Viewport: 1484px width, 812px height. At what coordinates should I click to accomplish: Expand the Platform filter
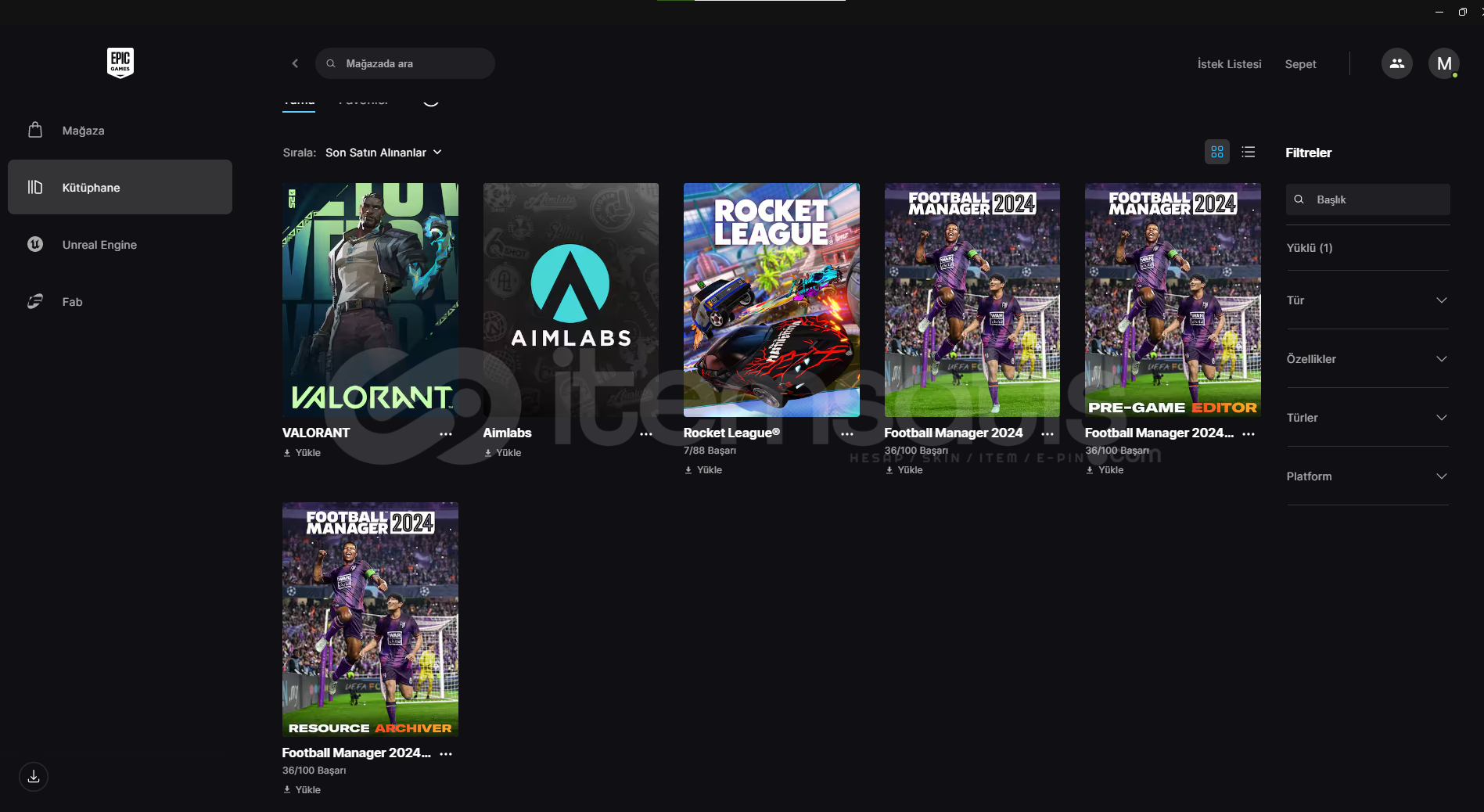(1367, 476)
